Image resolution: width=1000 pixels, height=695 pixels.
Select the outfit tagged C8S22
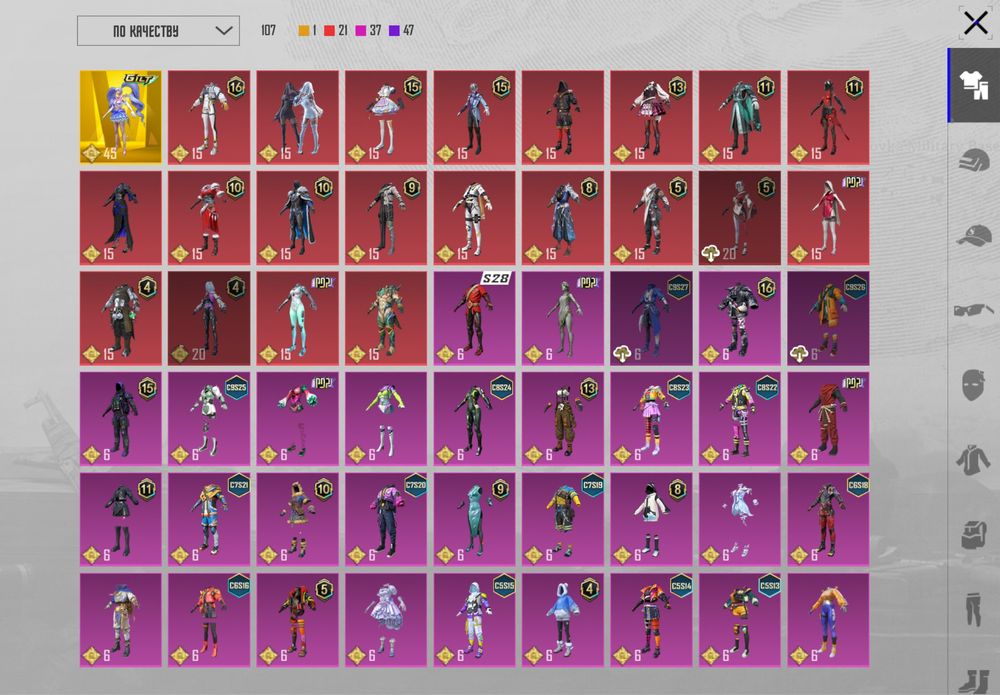coord(740,419)
